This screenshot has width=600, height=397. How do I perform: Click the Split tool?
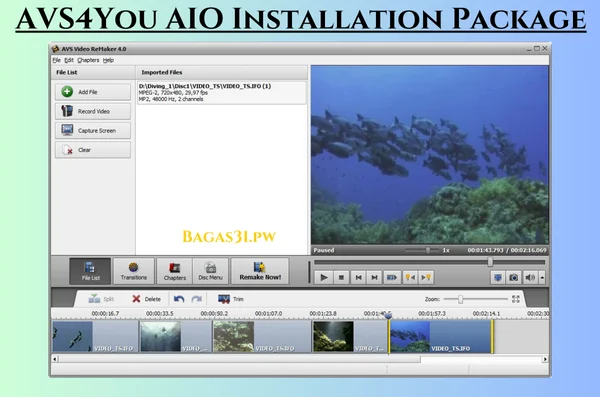click(101, 299)
